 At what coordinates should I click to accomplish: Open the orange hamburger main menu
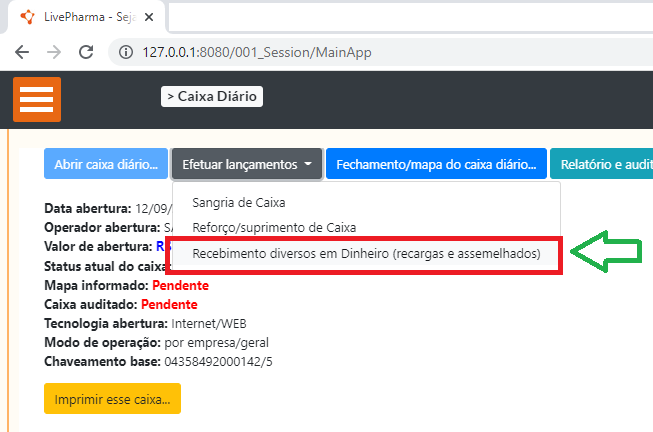click(x=37, y=100)
